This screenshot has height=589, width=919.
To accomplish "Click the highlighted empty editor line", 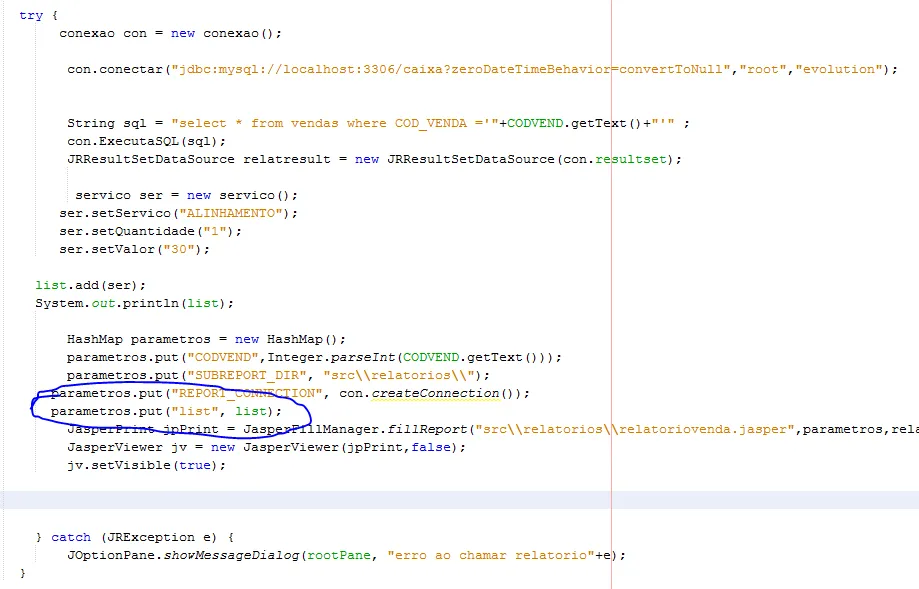I will 460,500.
